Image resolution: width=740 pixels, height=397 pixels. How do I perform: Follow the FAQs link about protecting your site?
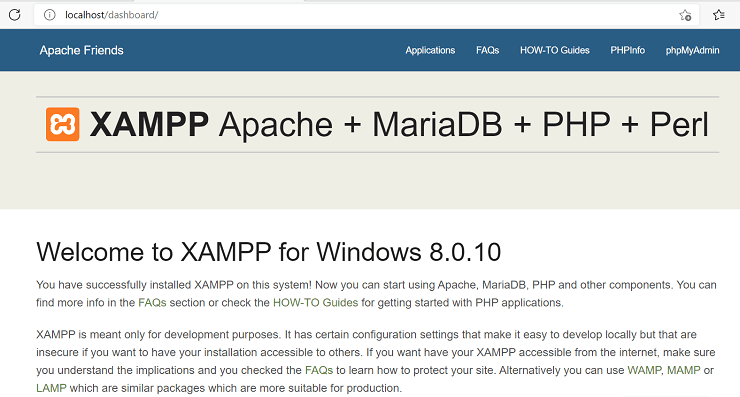pos(319,370)
